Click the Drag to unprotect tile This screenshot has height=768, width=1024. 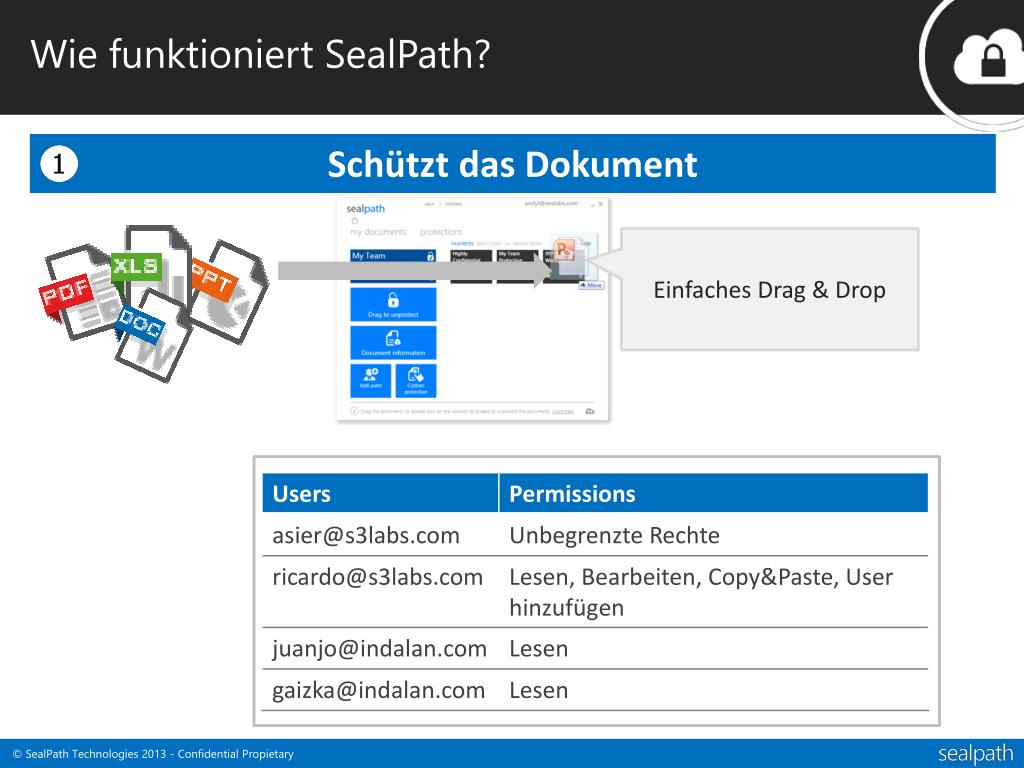393,305
